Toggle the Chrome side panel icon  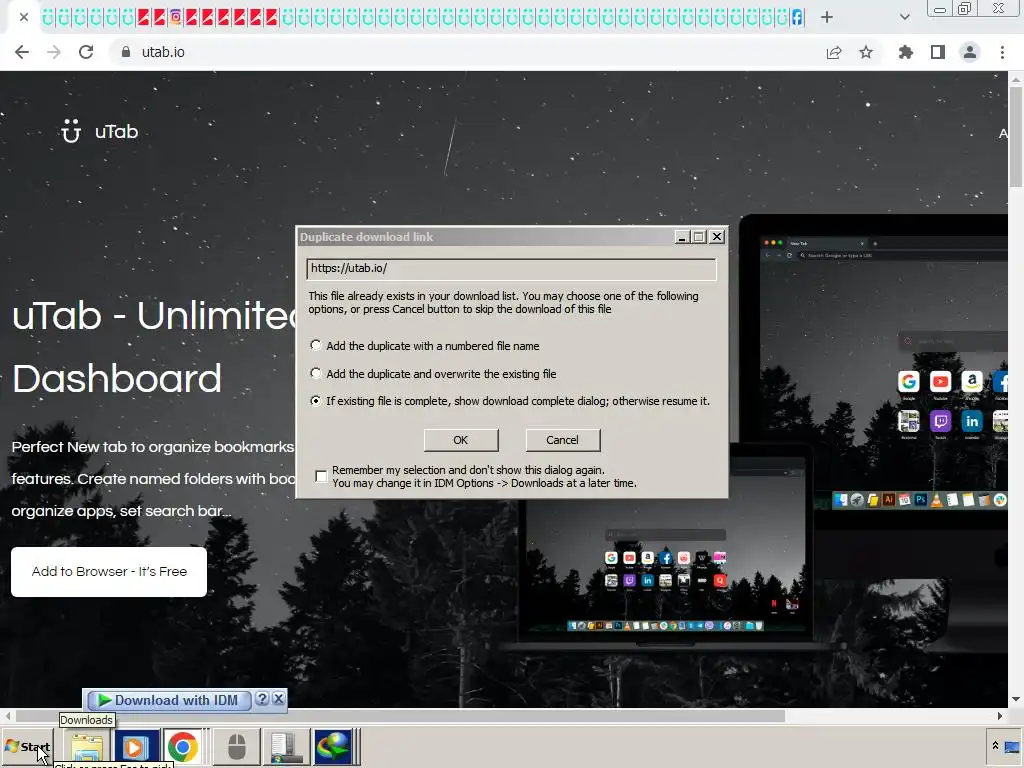[938, 52]
